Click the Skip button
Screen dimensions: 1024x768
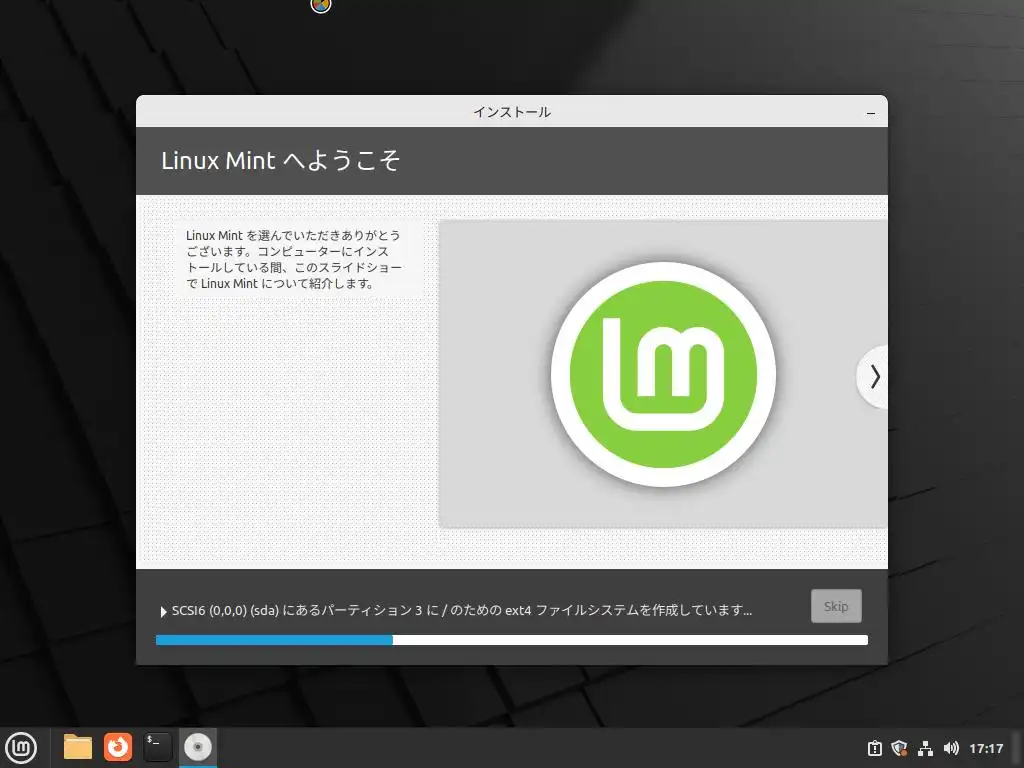836,606
